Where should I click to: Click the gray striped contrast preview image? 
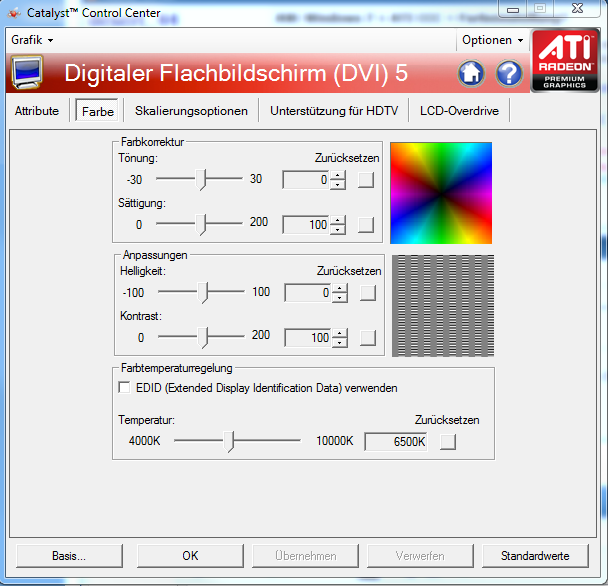[443, 306]
